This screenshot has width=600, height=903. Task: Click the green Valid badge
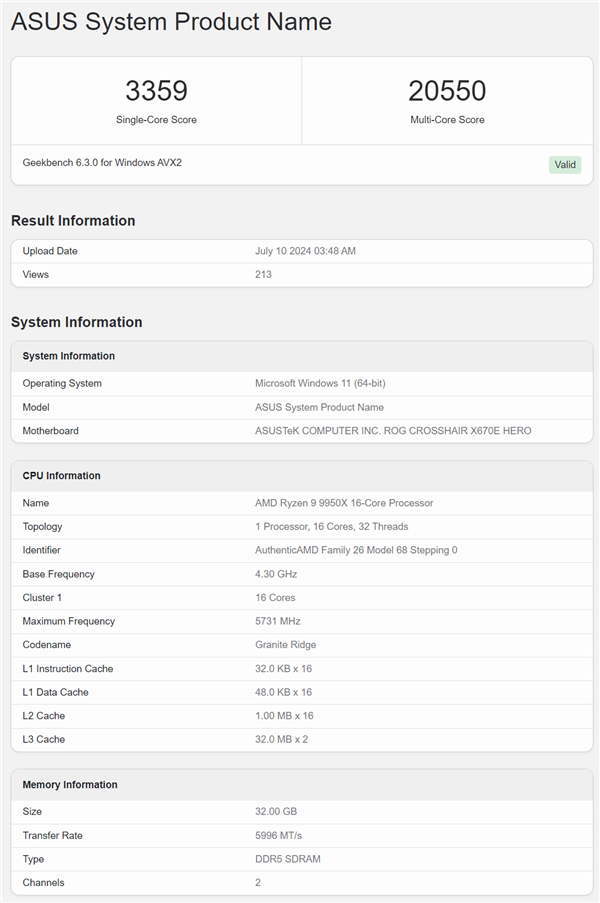(565, 164)
